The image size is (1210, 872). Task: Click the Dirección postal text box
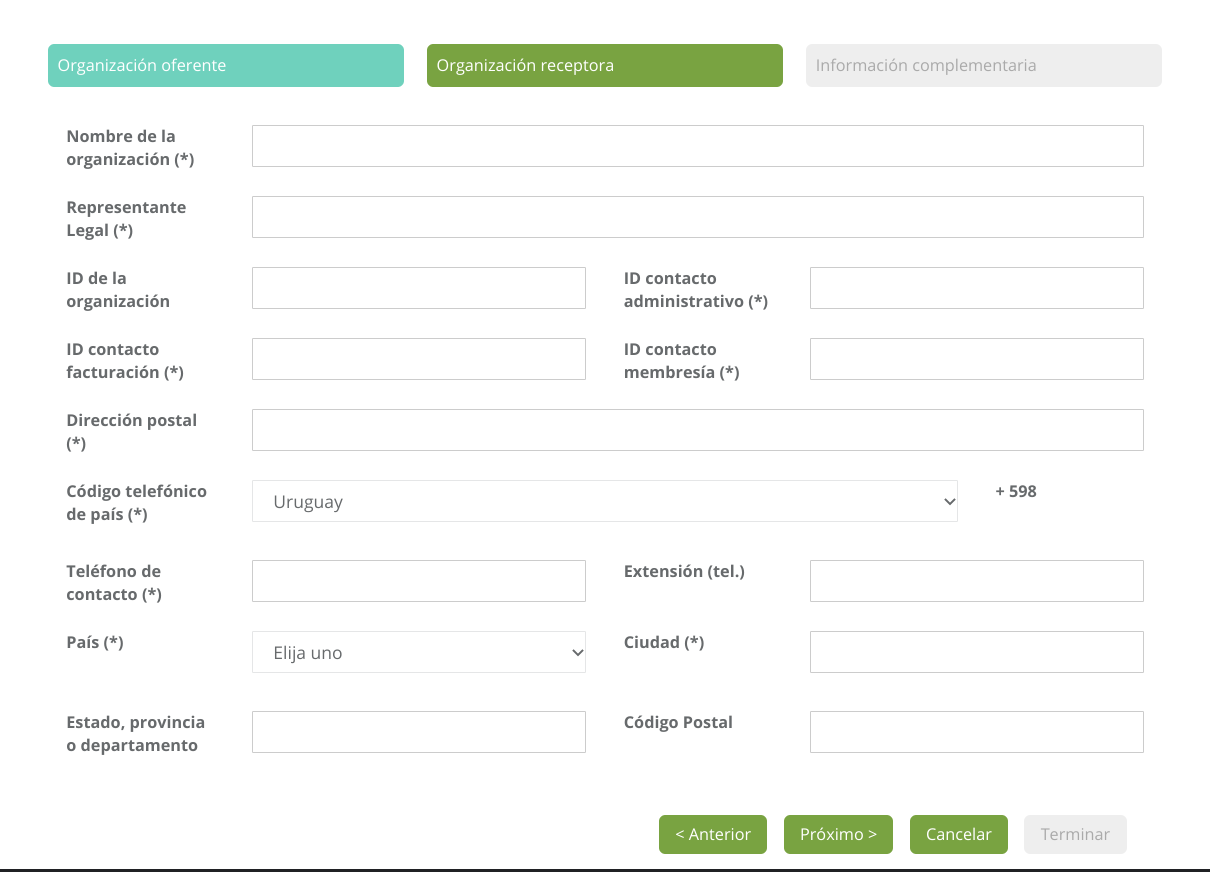click(x=697, y=430)
